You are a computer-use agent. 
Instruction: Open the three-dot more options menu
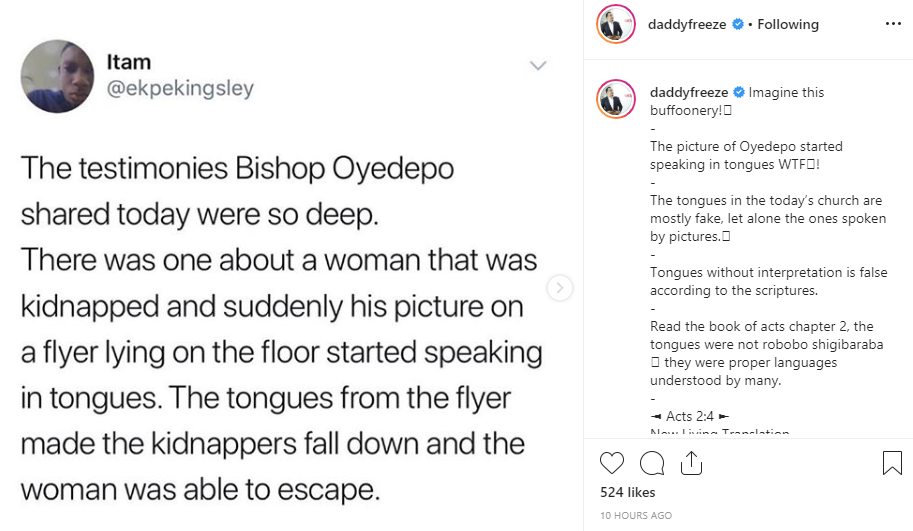pyautogui.click(x=893, y=24)
